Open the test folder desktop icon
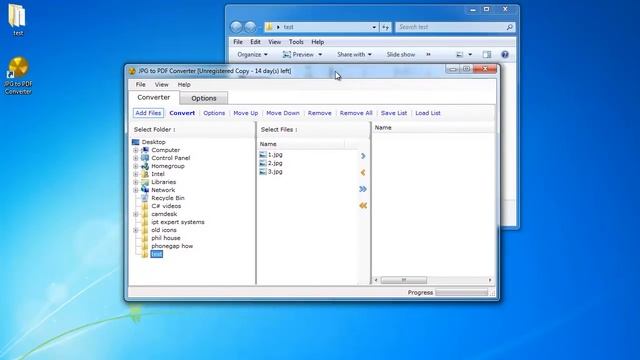The width and height of the screenshot is (640, 360). click(17, 20)
